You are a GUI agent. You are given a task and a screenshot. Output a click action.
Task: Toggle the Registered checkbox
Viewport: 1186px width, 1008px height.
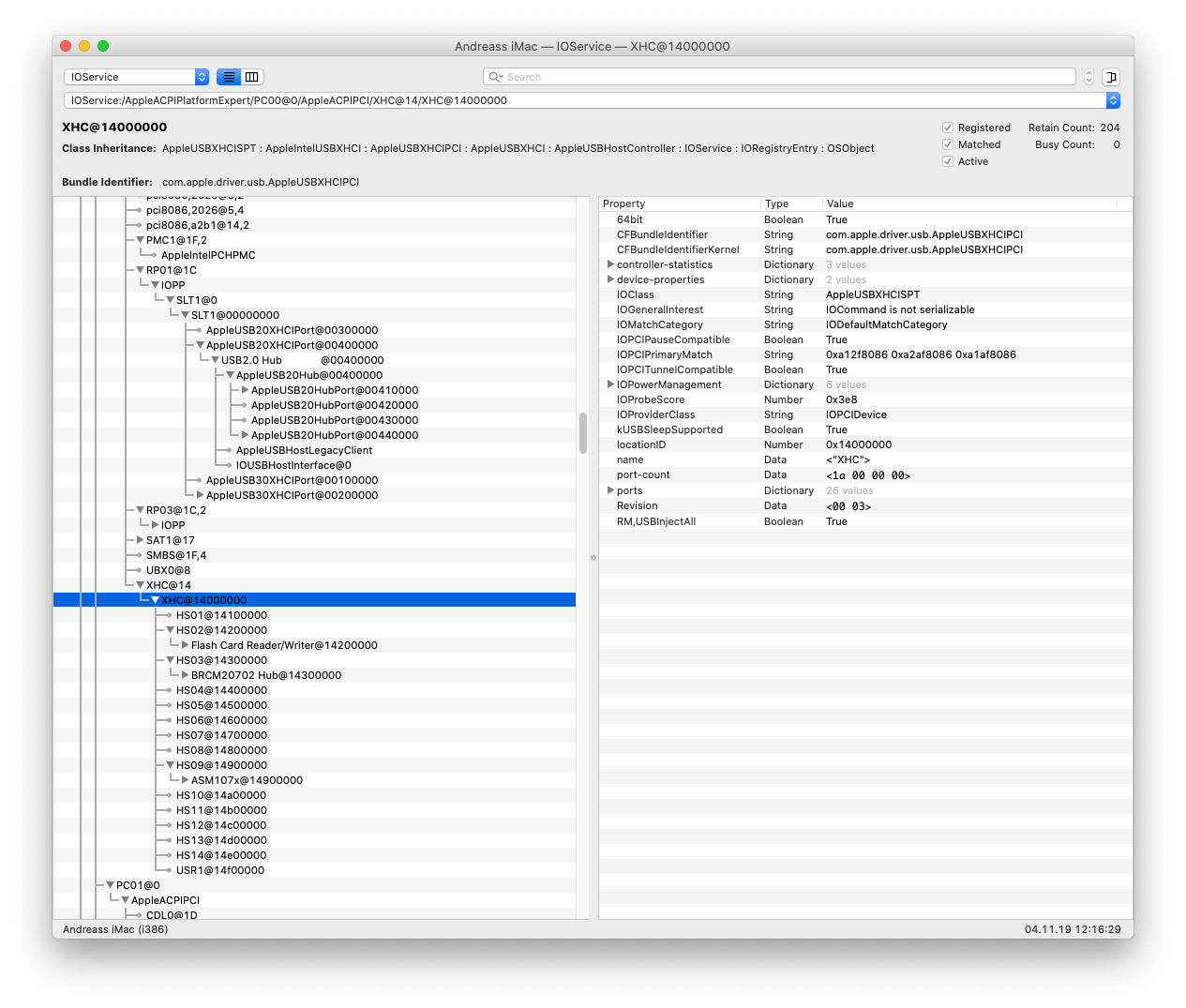[x=948, y=128]
